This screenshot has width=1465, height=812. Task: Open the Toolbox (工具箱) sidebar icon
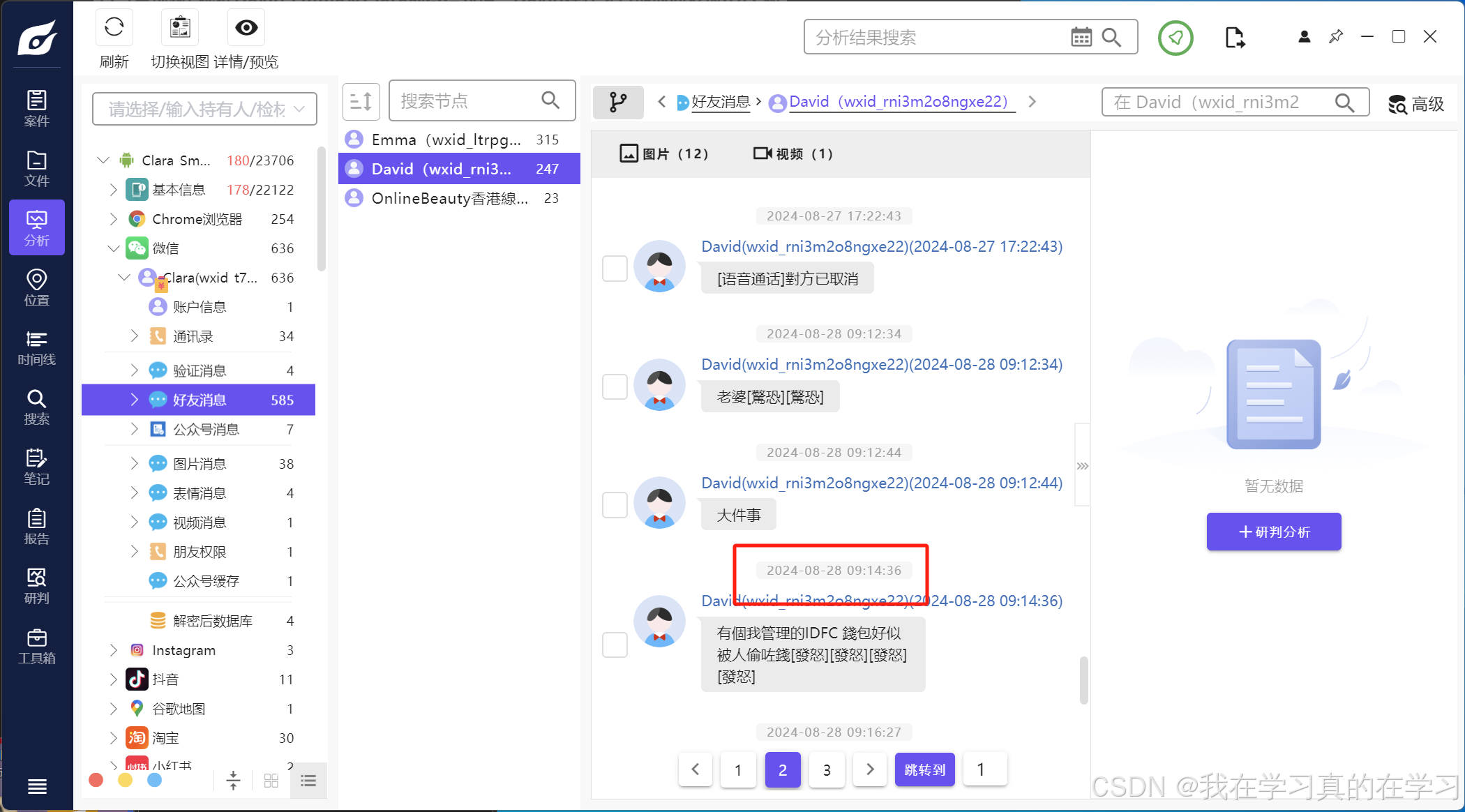tap(36, 646)
